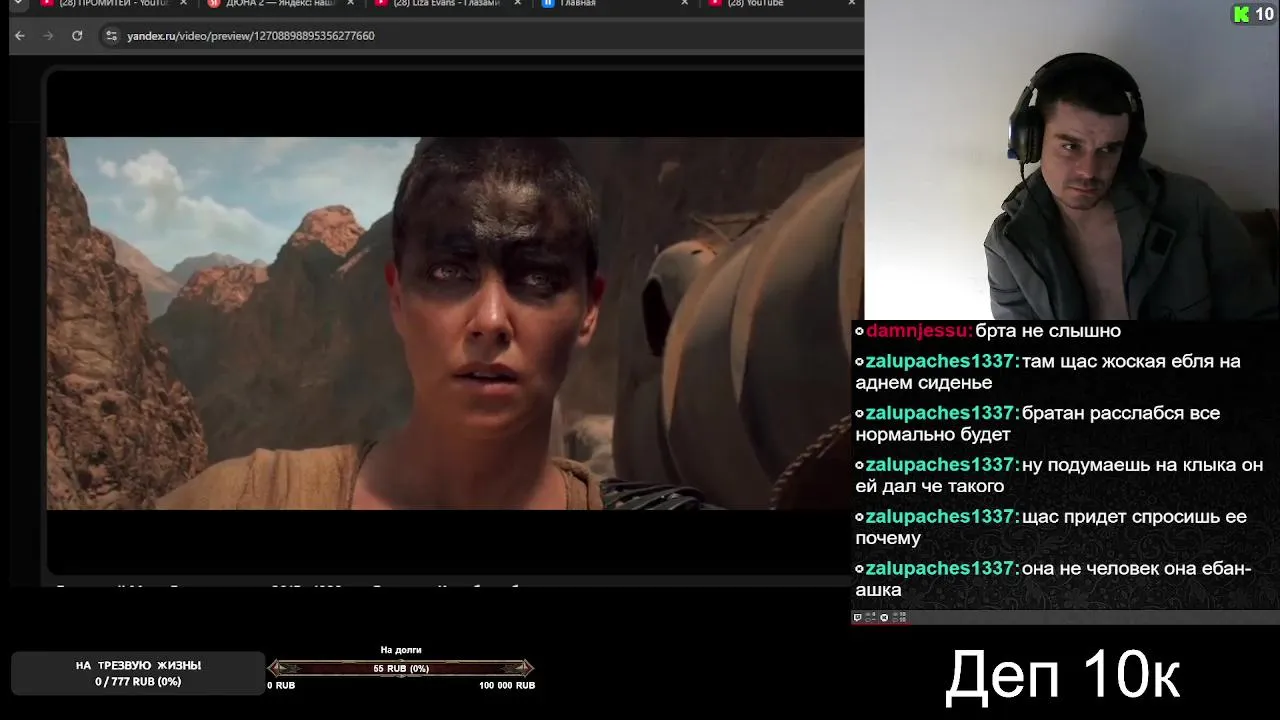Go back to the previous page
This screenshot has width=1280, height=720.
tap(20, 35)
